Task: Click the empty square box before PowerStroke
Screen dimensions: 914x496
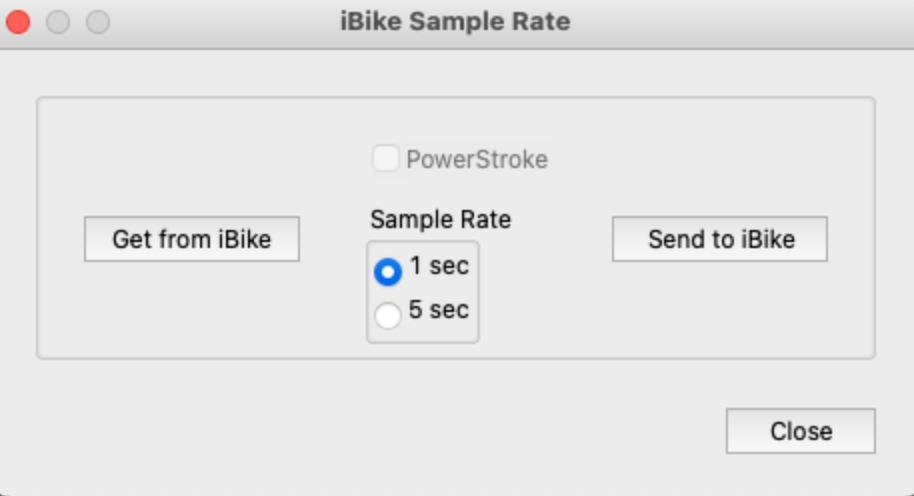Action: point(386,159)
